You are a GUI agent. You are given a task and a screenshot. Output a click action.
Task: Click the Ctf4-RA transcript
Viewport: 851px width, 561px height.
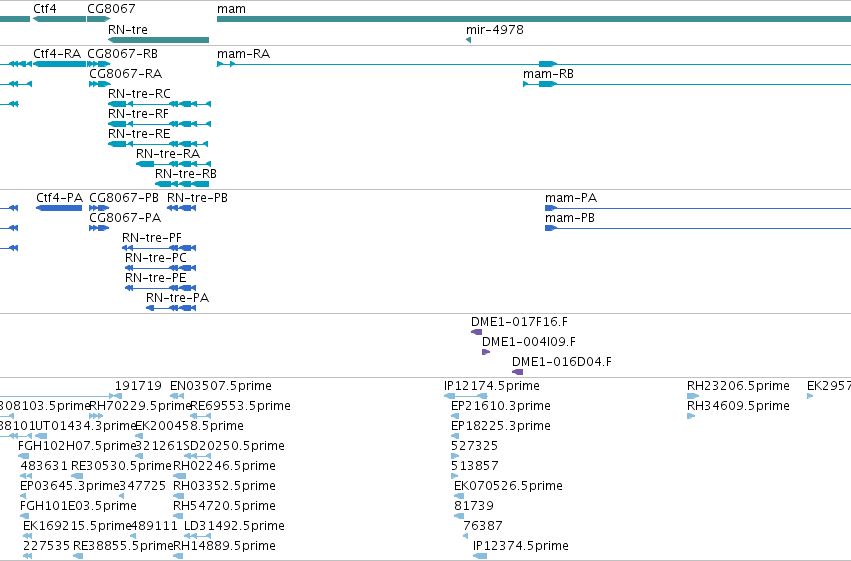pyautogui.click(x=59, y=64)
